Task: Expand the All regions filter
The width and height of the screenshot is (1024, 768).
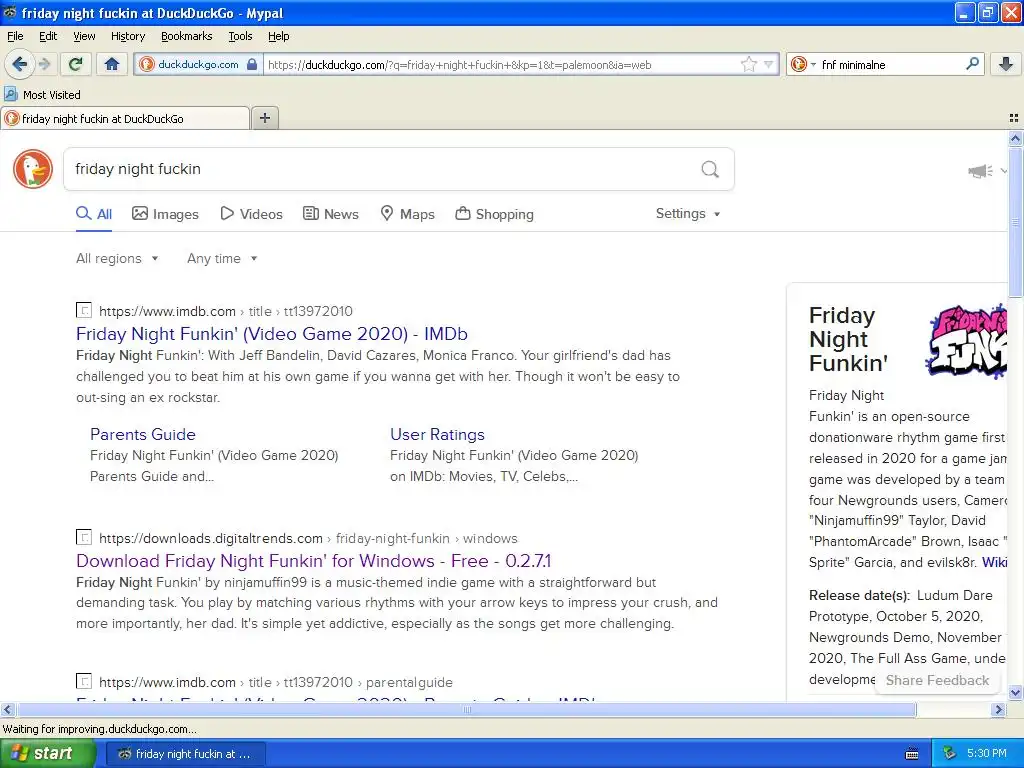Action: coord(117,259)
